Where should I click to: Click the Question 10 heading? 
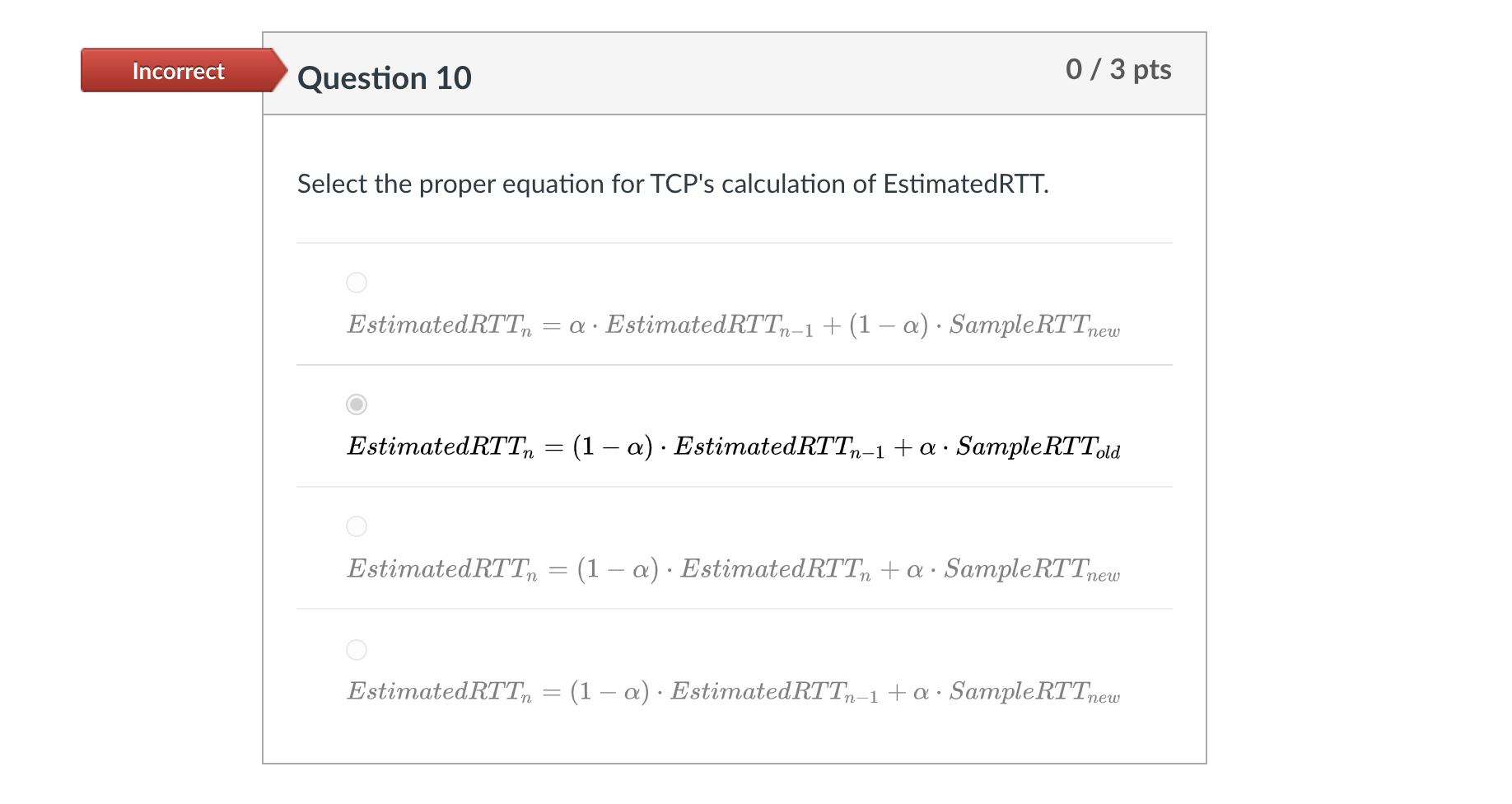pyautogui.click(x=385, y=77)
